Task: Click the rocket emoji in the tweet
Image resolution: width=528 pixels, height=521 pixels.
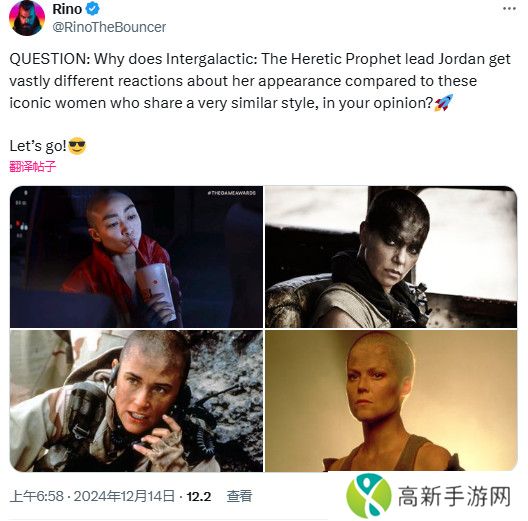Action: tap(443, 103)
